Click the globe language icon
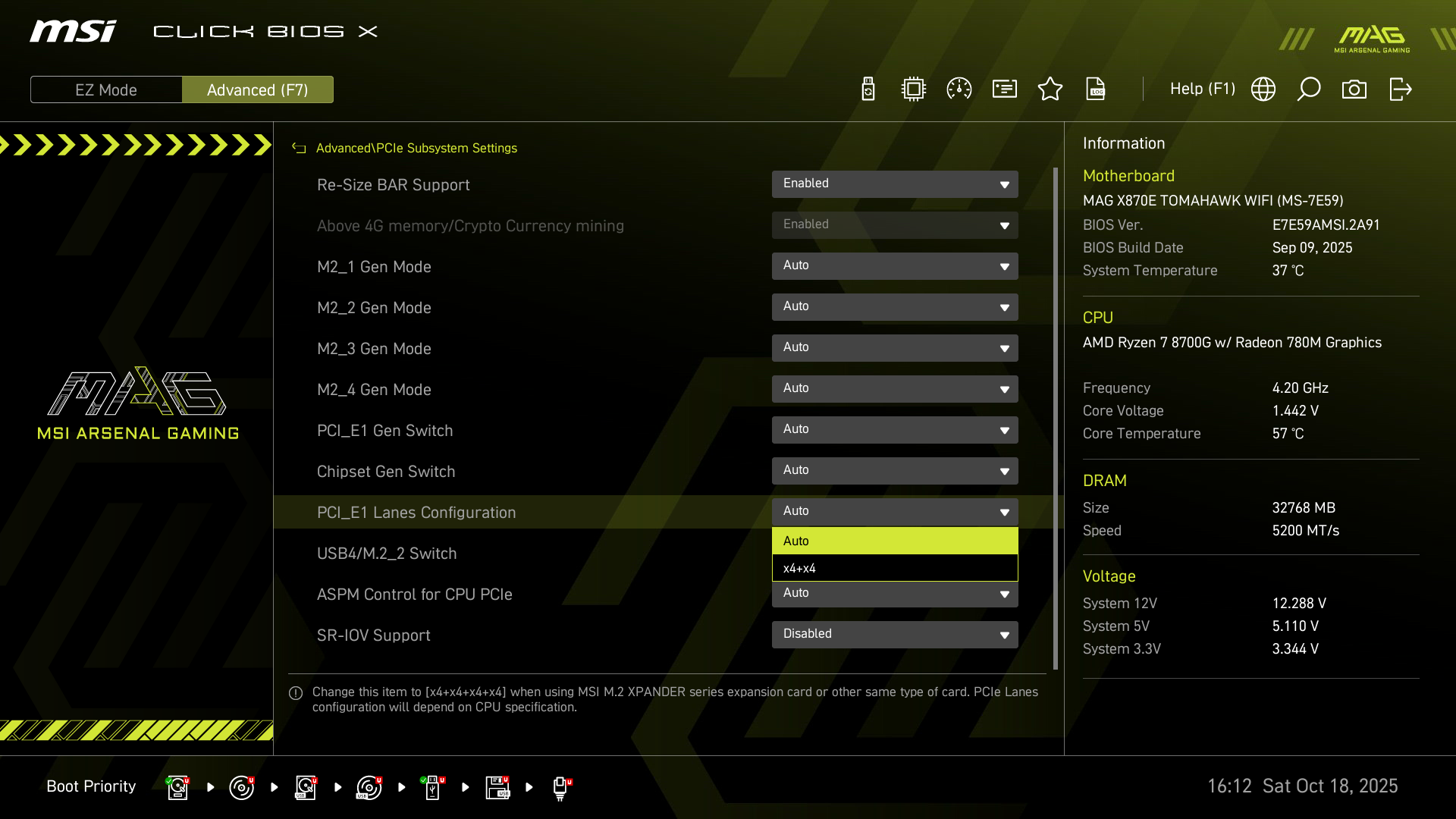1456x819 pixels. (x=1263, y=89)
